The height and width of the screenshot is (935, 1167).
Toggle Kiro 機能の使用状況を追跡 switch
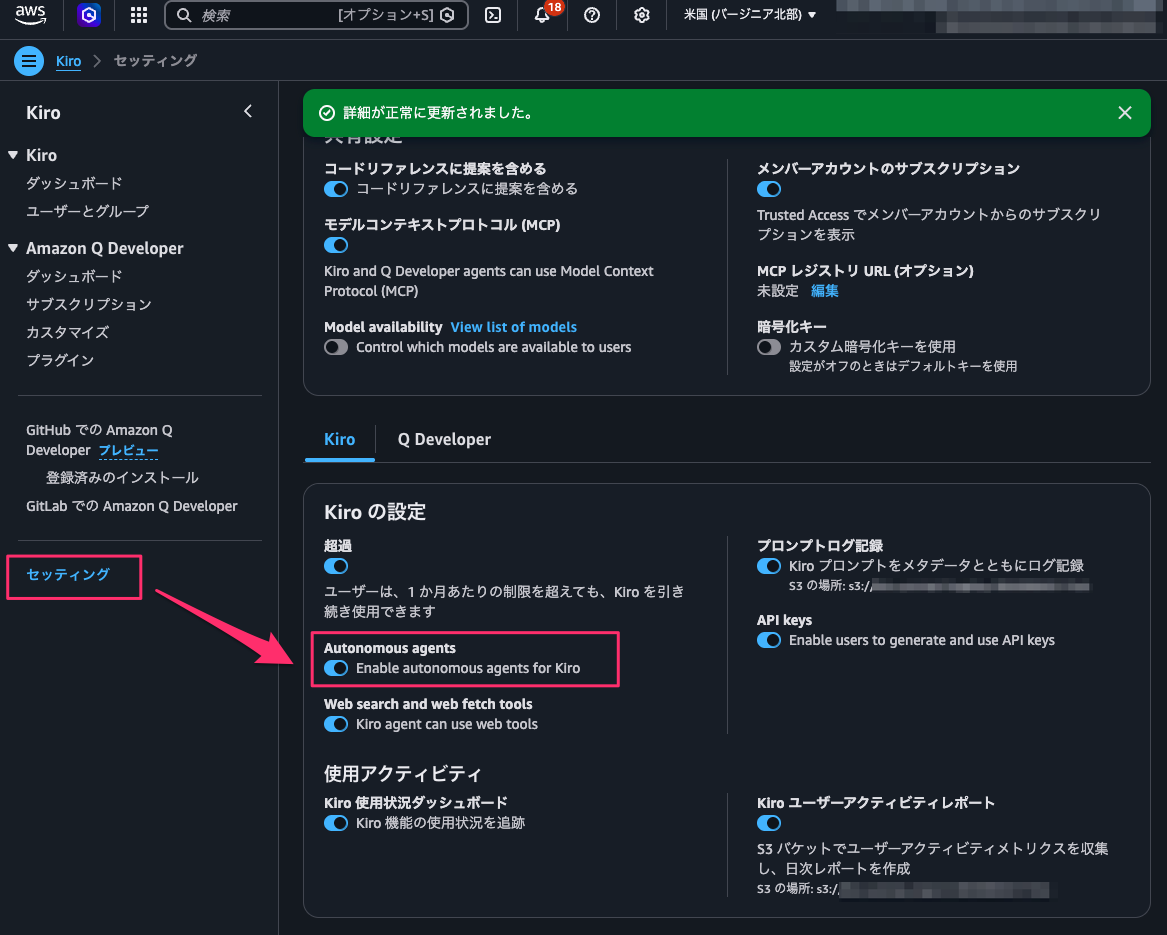point(336,823)
